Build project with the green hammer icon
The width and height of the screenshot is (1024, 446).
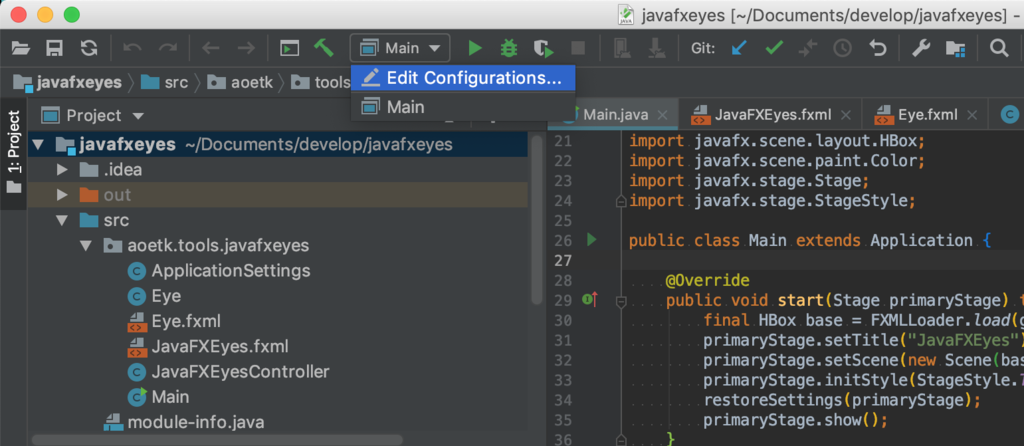point(323,48)
